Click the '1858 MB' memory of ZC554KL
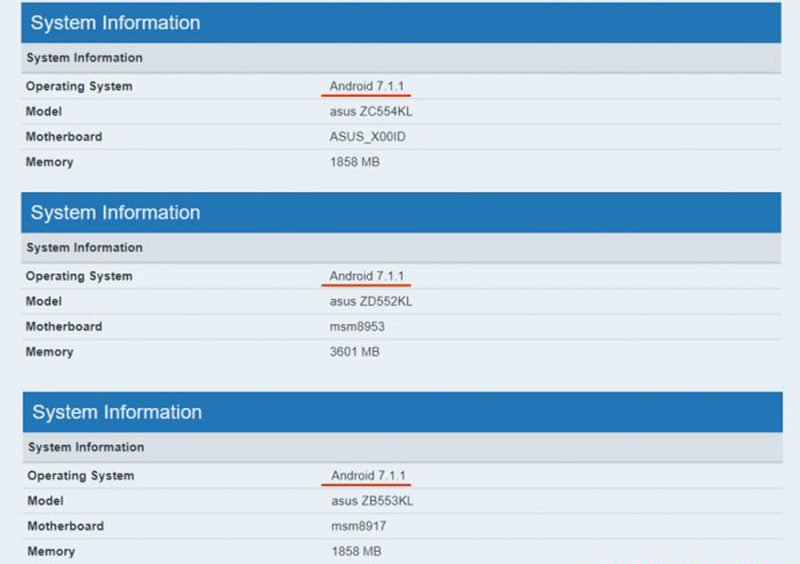 355,162
